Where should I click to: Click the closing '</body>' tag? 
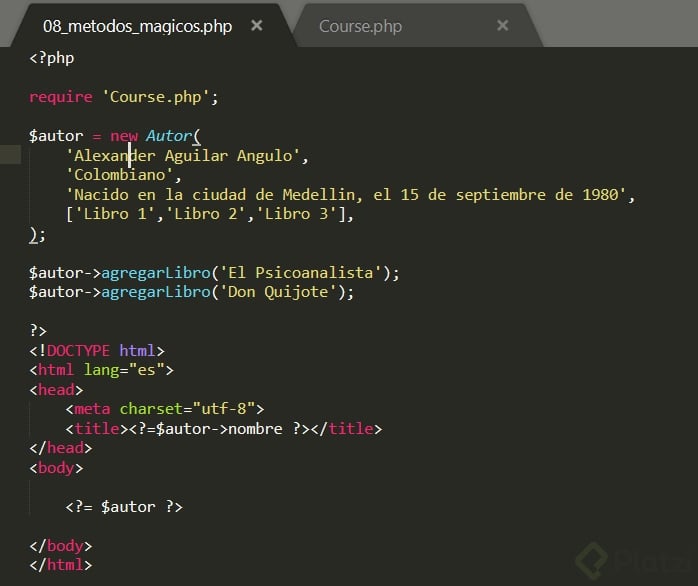pyautogui.click(x=61, y=546)
